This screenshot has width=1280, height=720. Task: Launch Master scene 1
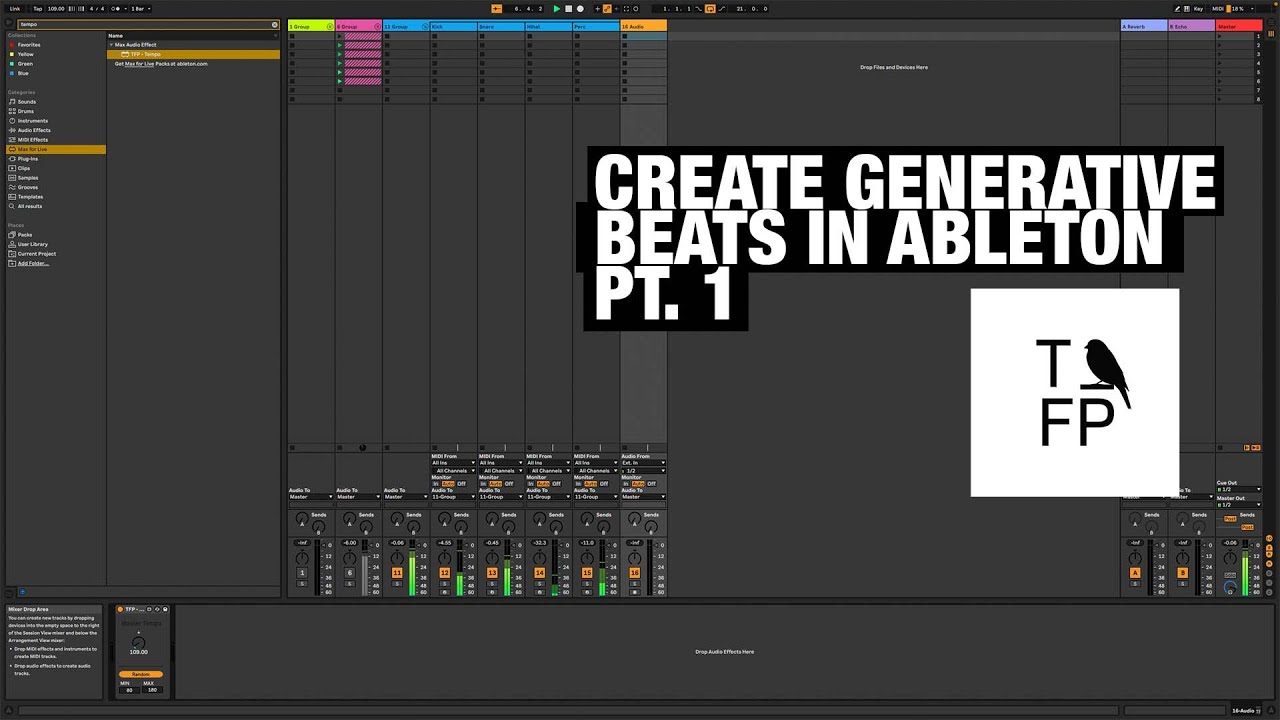click(x=1222, y=36)
